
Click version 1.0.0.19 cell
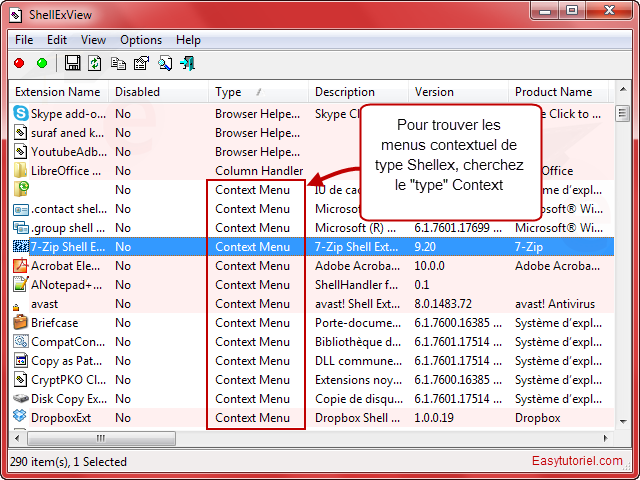point(434,418)
